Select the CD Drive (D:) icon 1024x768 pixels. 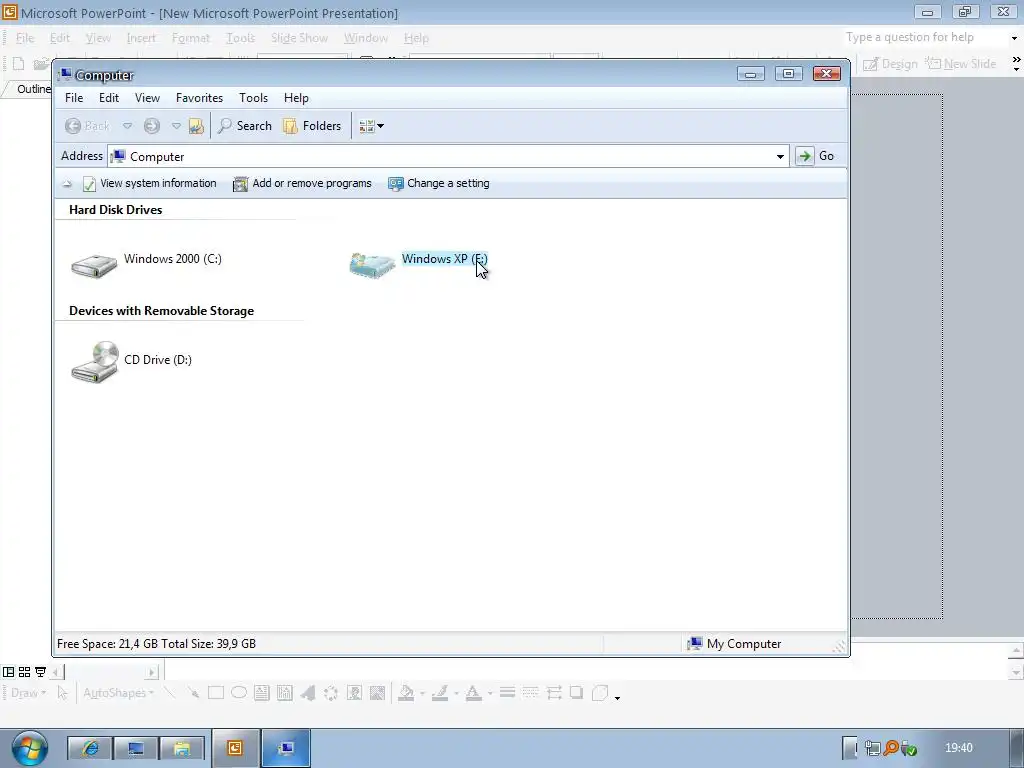[95, 362]
